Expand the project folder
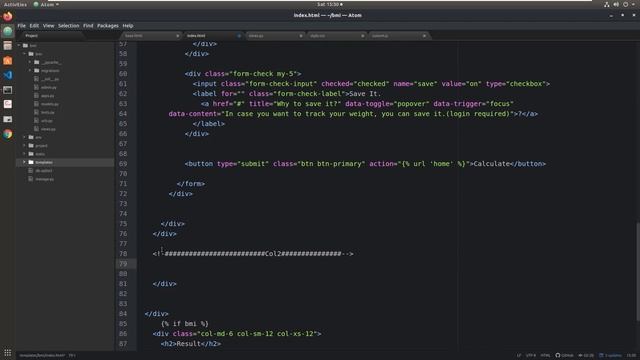Viewport: 640px width, 360px height. 24,146
